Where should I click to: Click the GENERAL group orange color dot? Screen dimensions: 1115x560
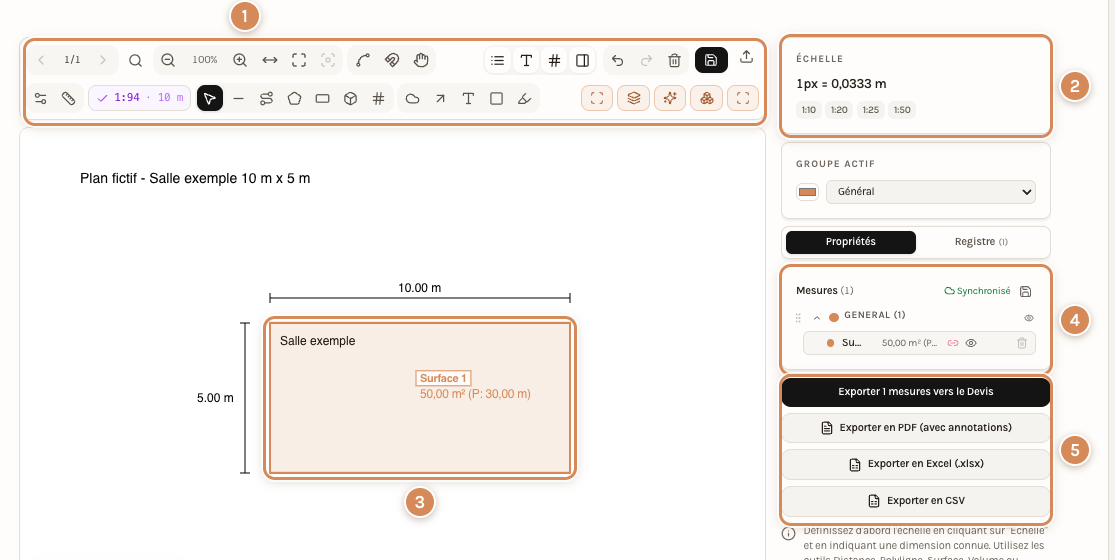tap(833, 318)
